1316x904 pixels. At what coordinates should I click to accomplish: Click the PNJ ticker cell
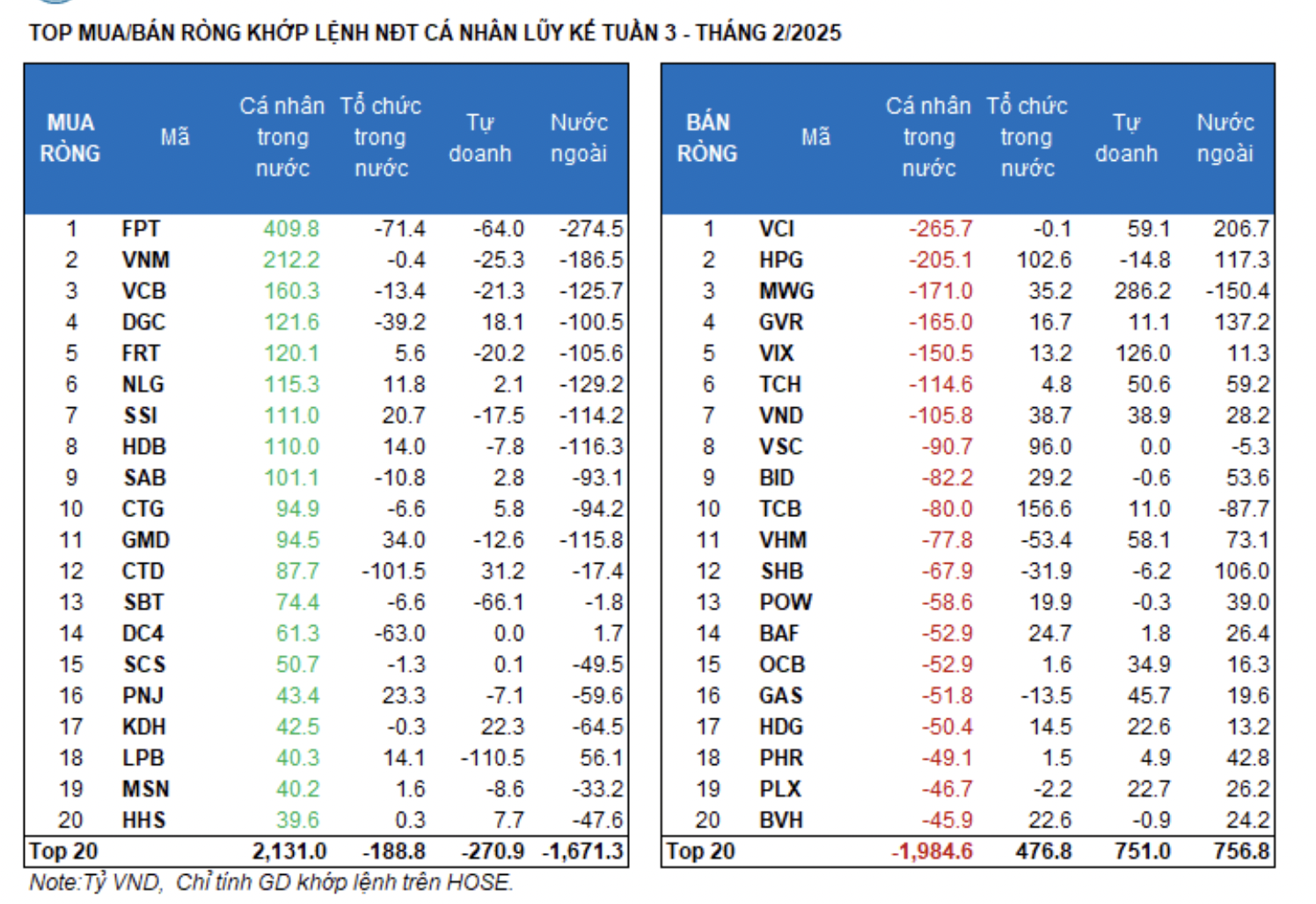tap(143, 696)
